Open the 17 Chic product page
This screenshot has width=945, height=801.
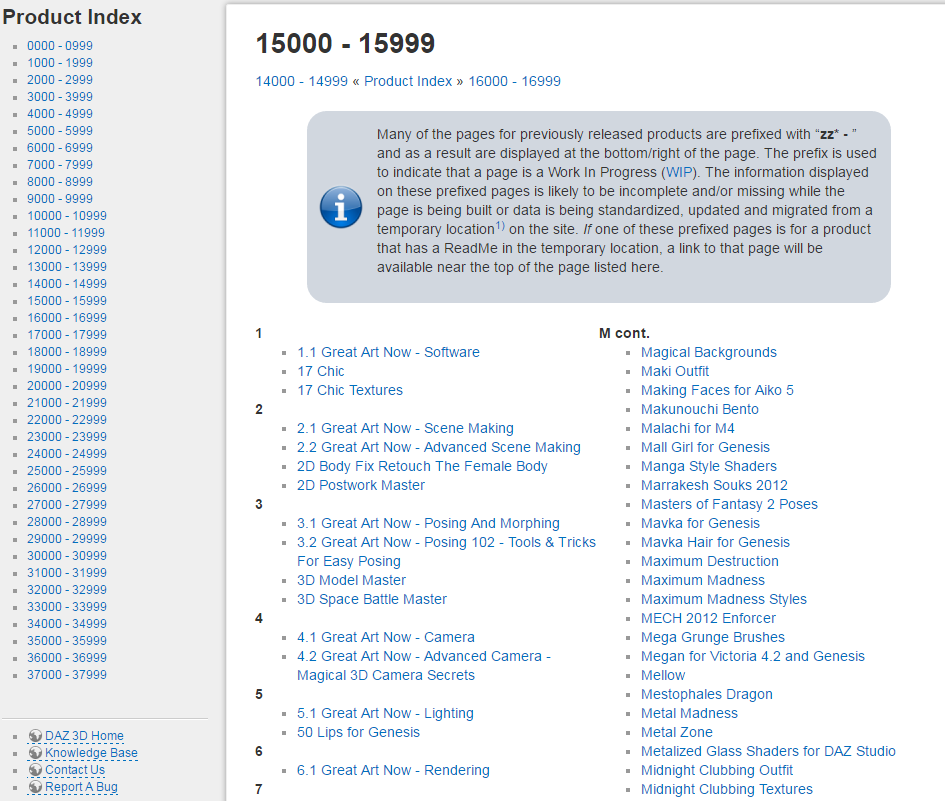click(x=321, y=371)
